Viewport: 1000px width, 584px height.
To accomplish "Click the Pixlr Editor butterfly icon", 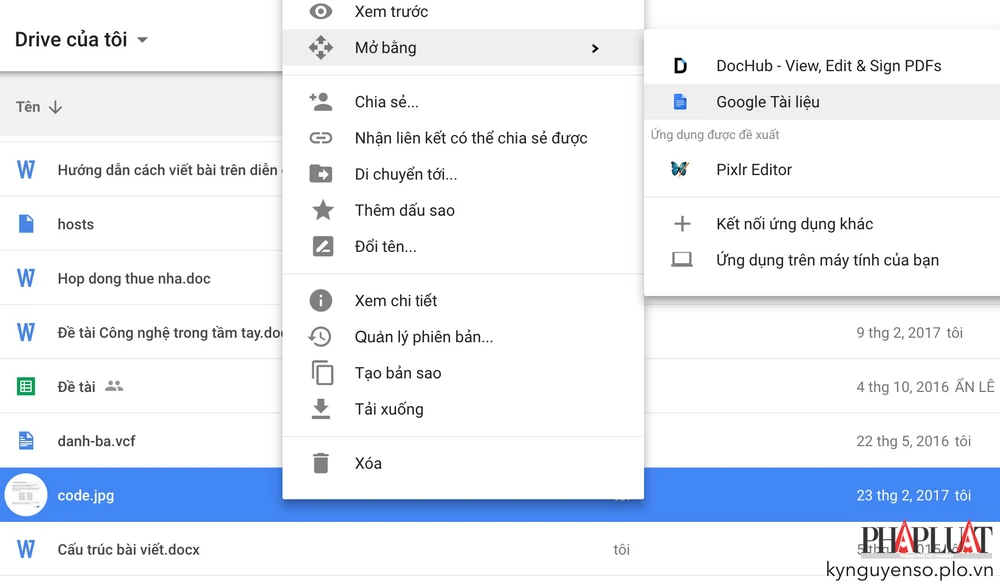I will tap(680, 169).
